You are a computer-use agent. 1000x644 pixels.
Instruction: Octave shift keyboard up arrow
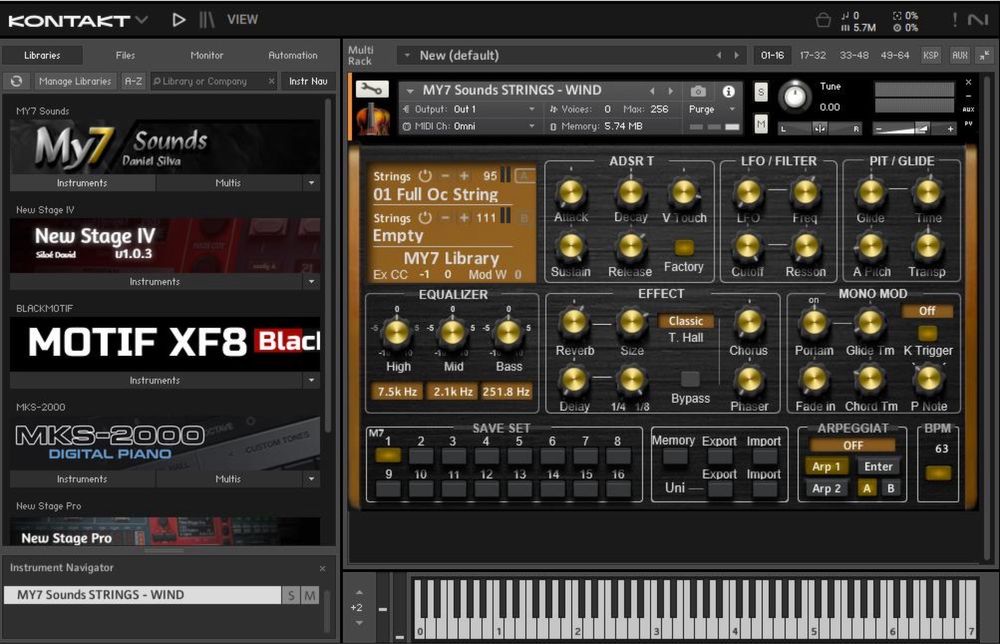359,592
